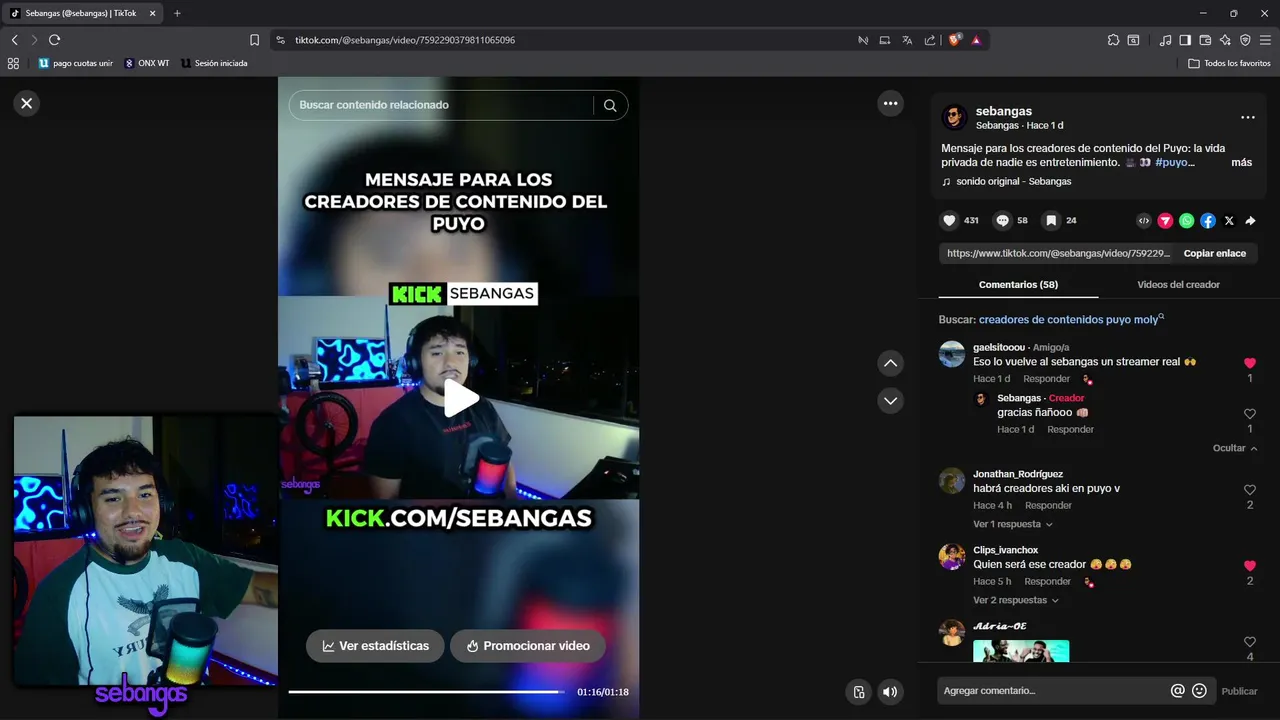Save video with the bookmark icon

click(x=1051, y=220)
